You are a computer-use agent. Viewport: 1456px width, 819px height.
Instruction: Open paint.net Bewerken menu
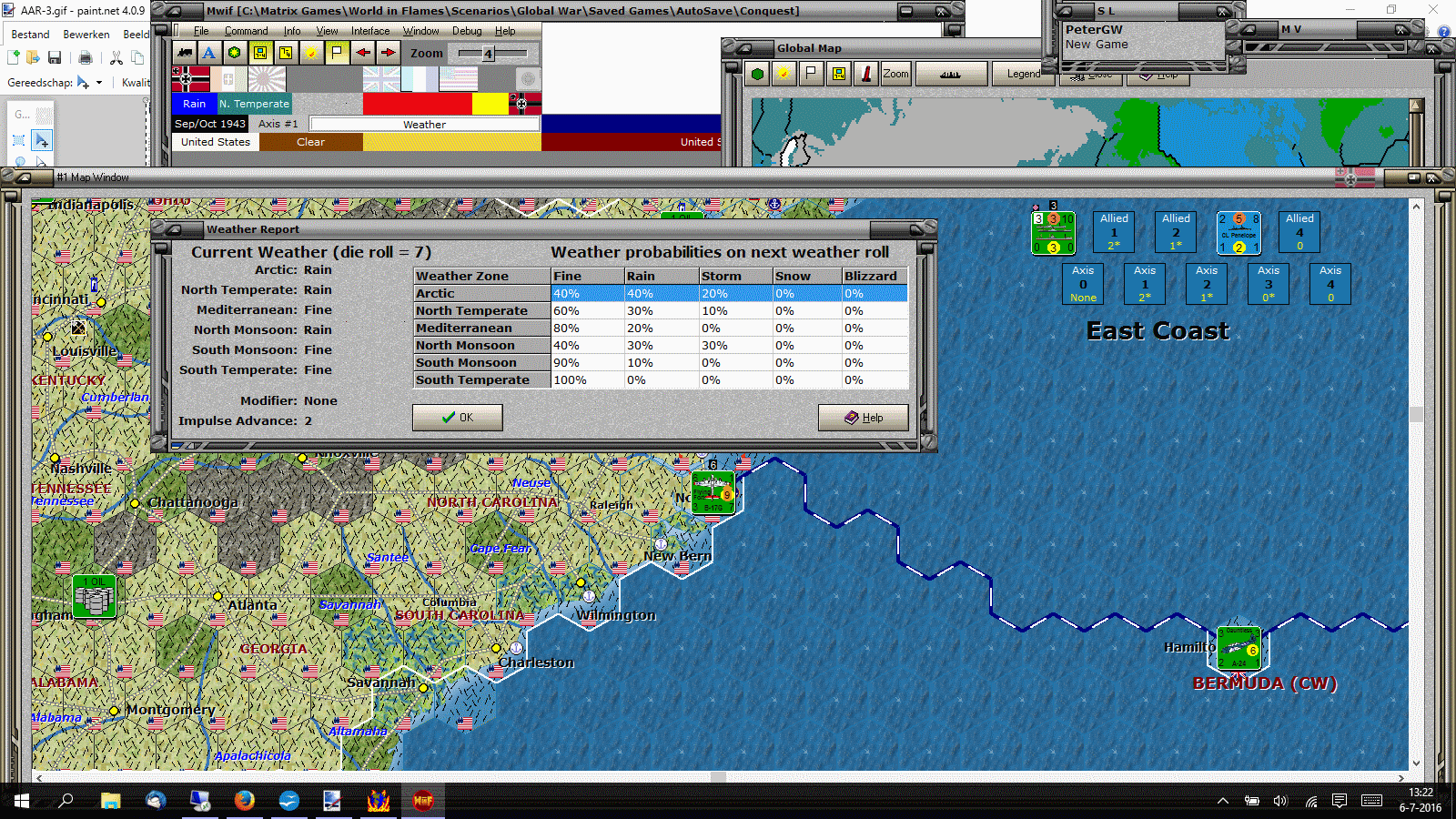pyautogui.click(x=86, y=35)
